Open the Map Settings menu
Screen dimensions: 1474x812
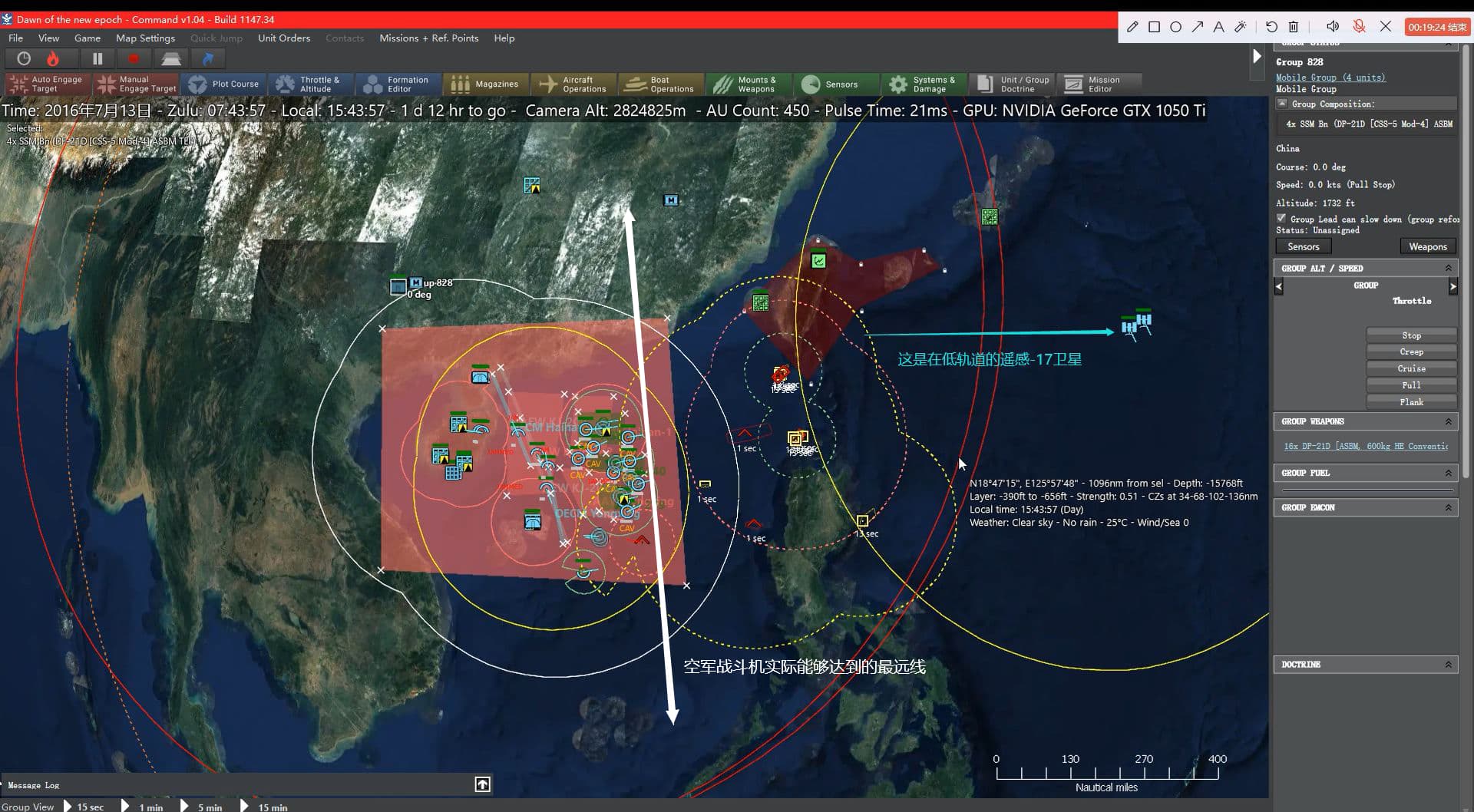(145, 38)
